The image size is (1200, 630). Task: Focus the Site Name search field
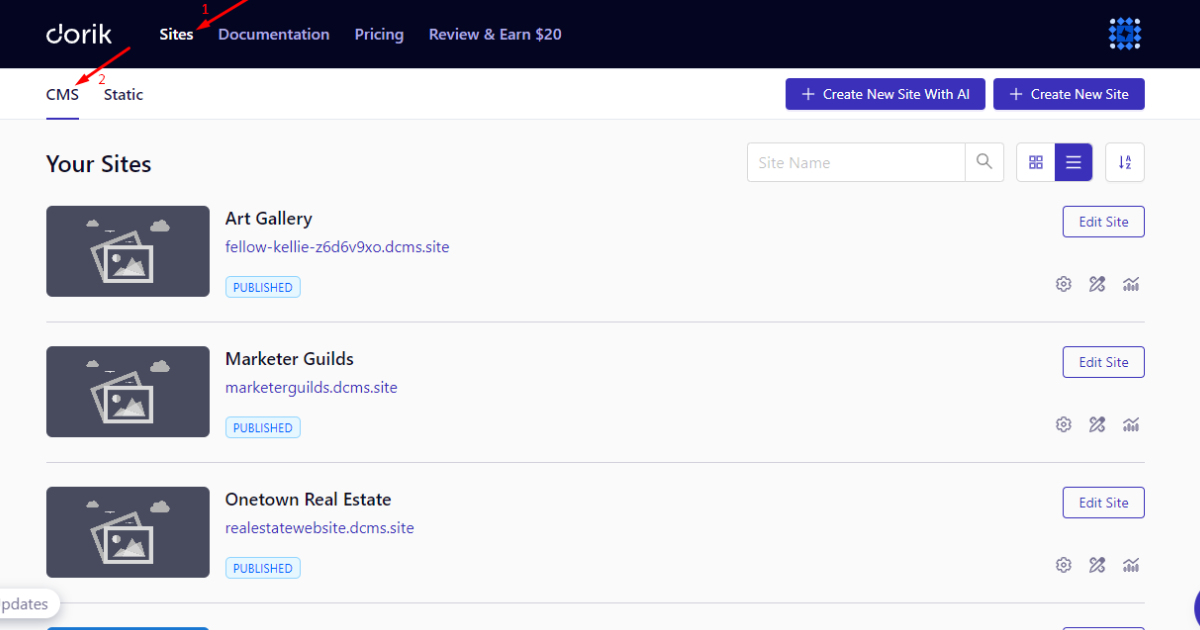pos(856,162)
